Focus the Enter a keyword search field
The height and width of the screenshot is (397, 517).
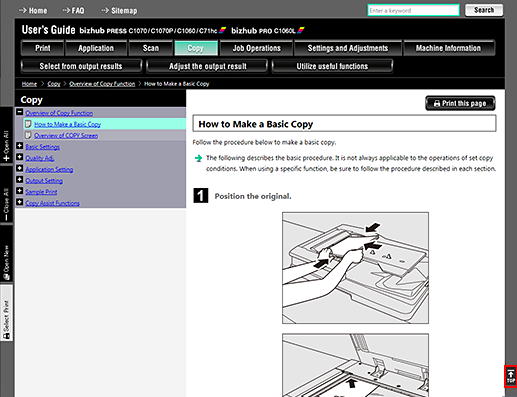click(x=413, y=10)
